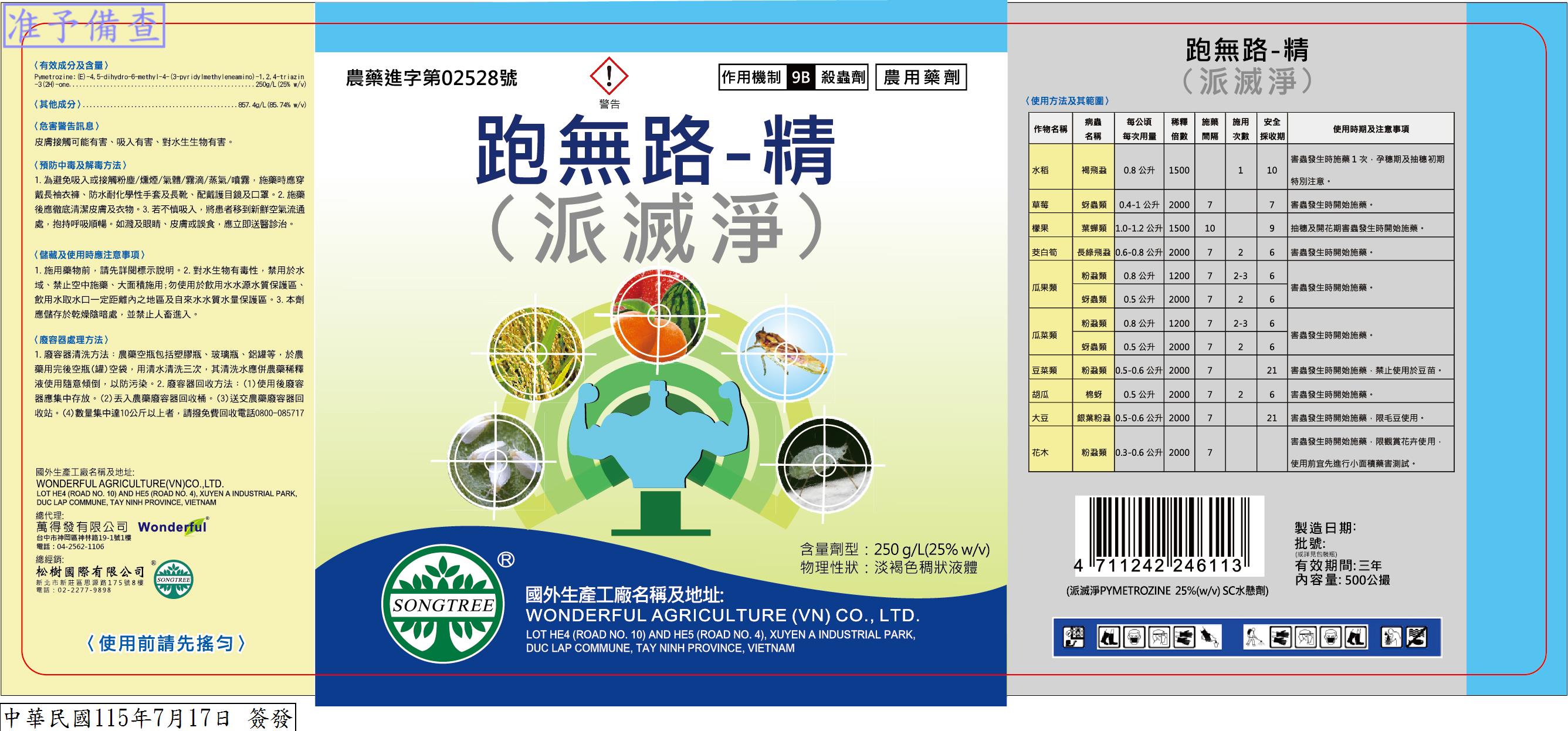The image size is (1568, 731).
Task: Click the 中華民國115年7月17日 簽發 issue date box
Action: point(147,719)
